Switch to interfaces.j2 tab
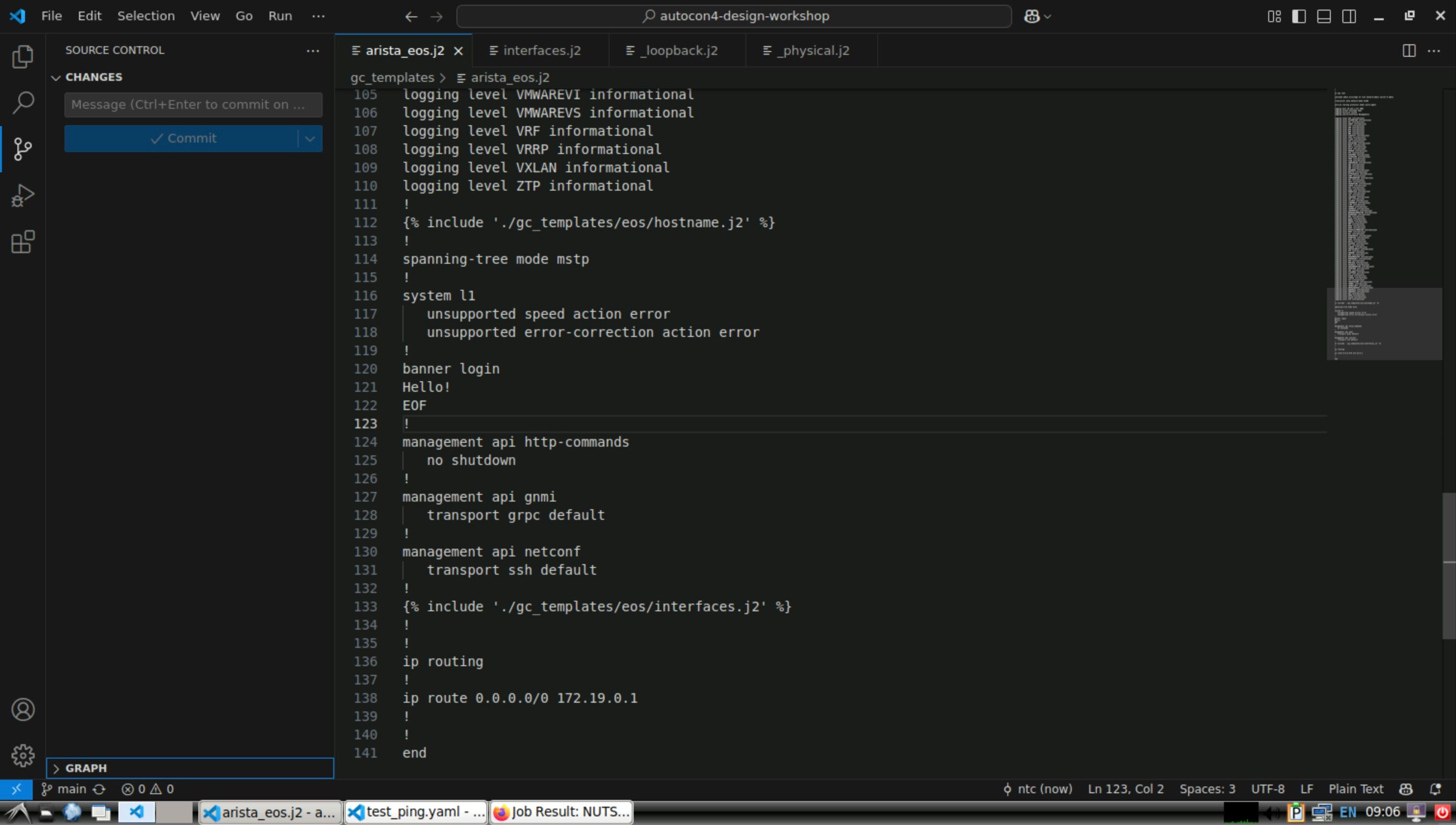 tap(541, 51)
